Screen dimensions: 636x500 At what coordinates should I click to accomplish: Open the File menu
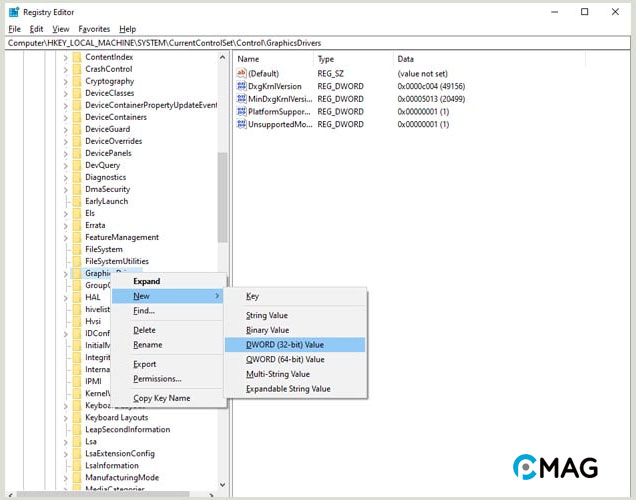click(15, 29)
